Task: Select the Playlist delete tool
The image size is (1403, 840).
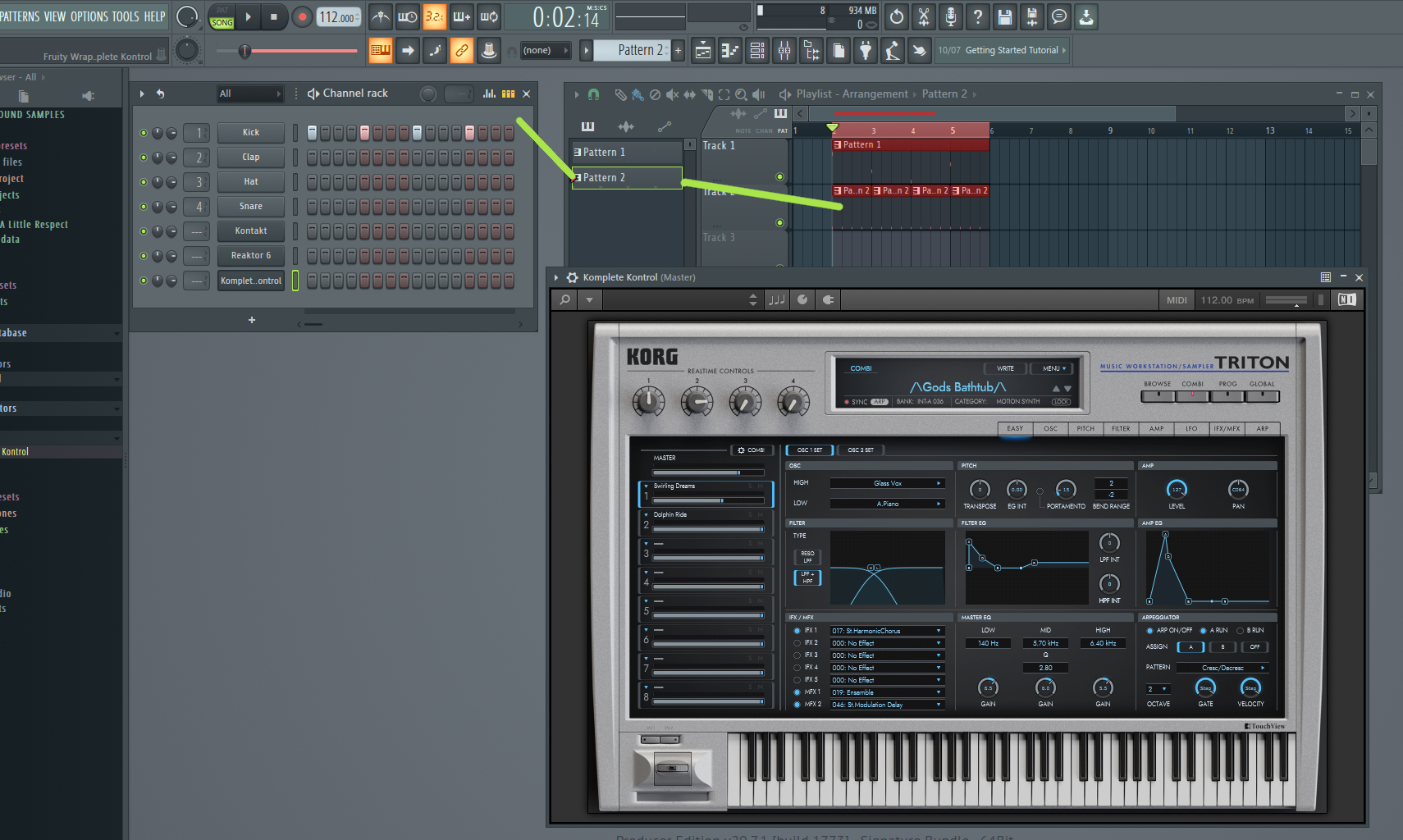Action: (x=655, y=94)
